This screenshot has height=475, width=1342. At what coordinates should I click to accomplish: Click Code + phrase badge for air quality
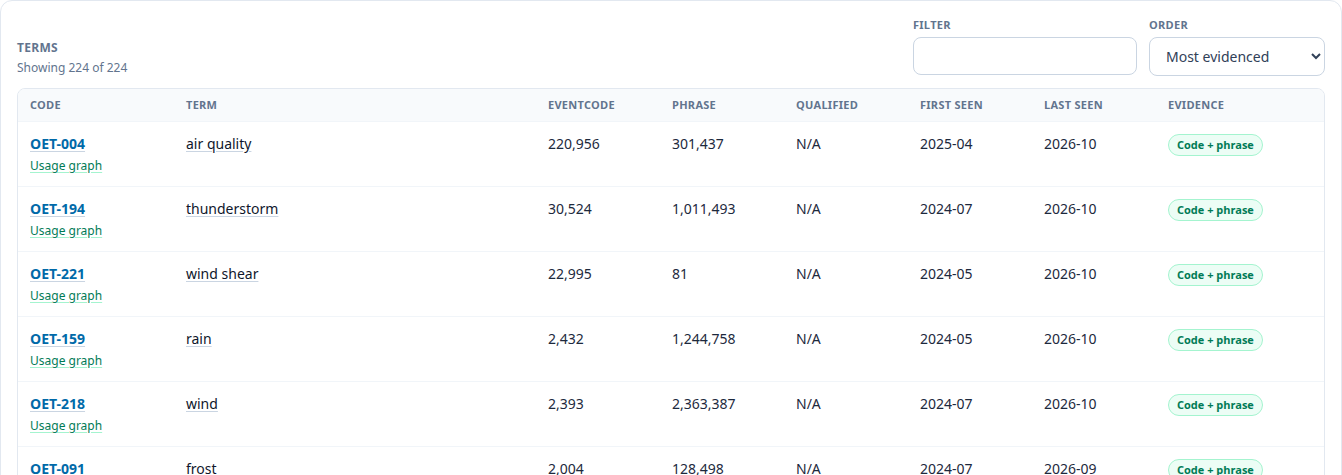tap(1215, 145)
